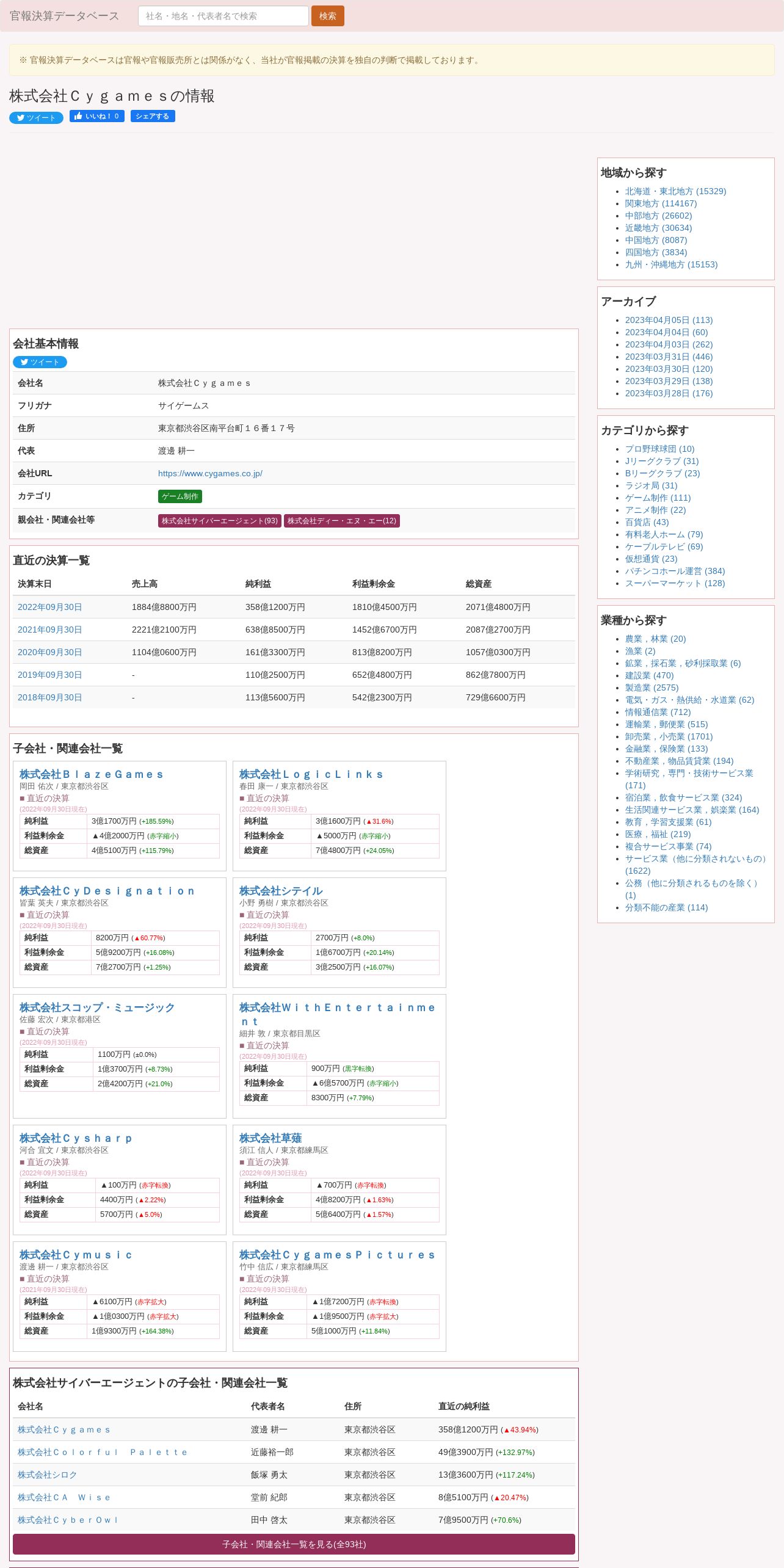Image resolution: width=784 pixels, height=1568 pixels.
Task: Open category 仮想通貨 (23)
Action: (x=651, y=559)
